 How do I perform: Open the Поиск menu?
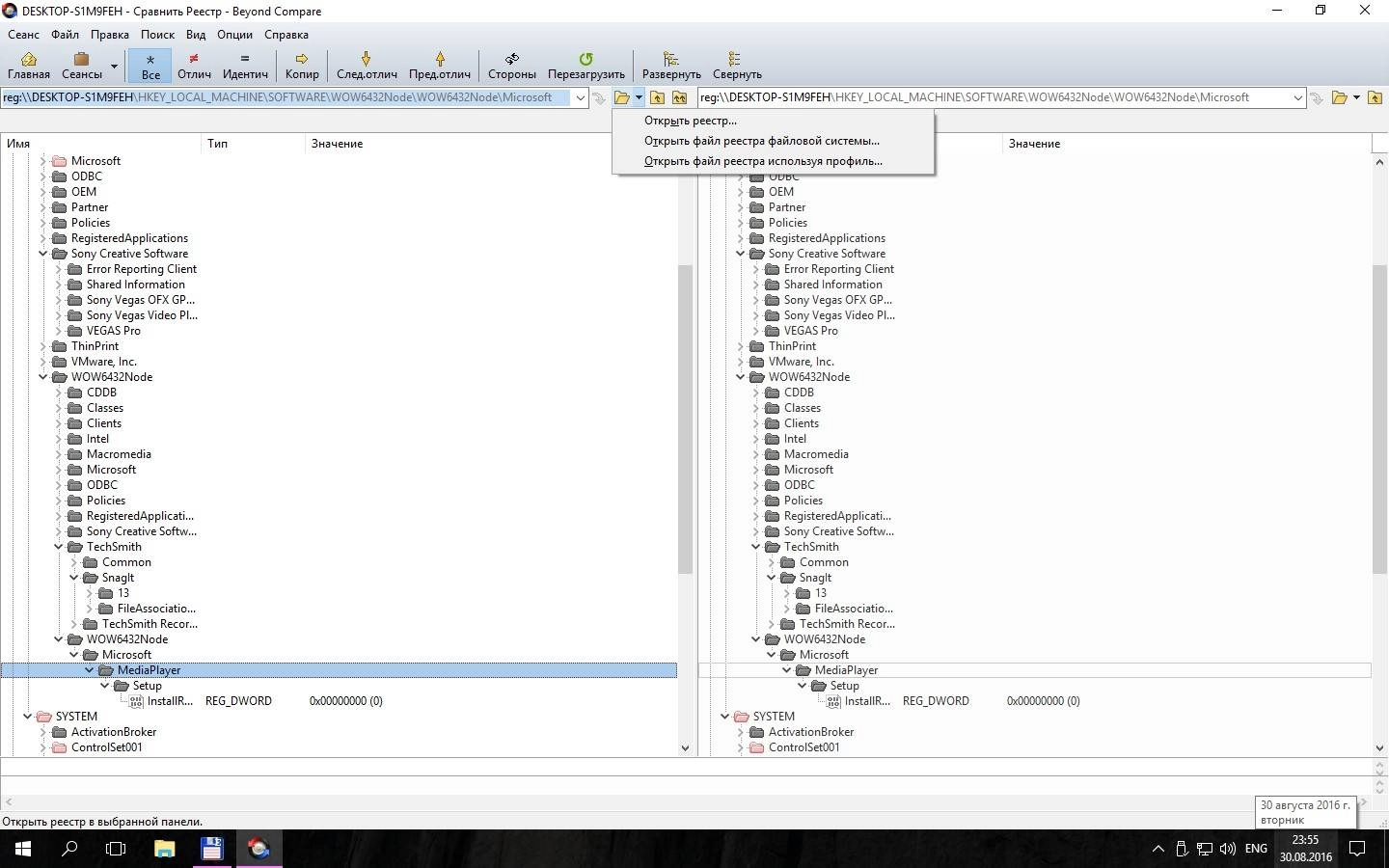pyautogui.click(x=157, y=34)
